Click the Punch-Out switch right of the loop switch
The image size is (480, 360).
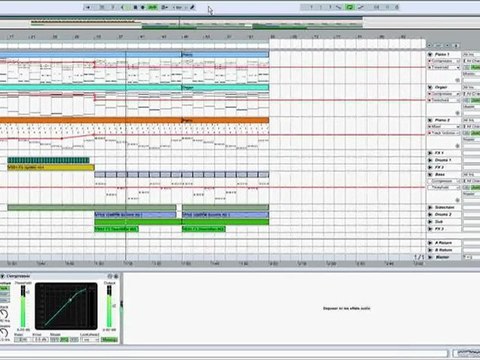tap(361, 7)
